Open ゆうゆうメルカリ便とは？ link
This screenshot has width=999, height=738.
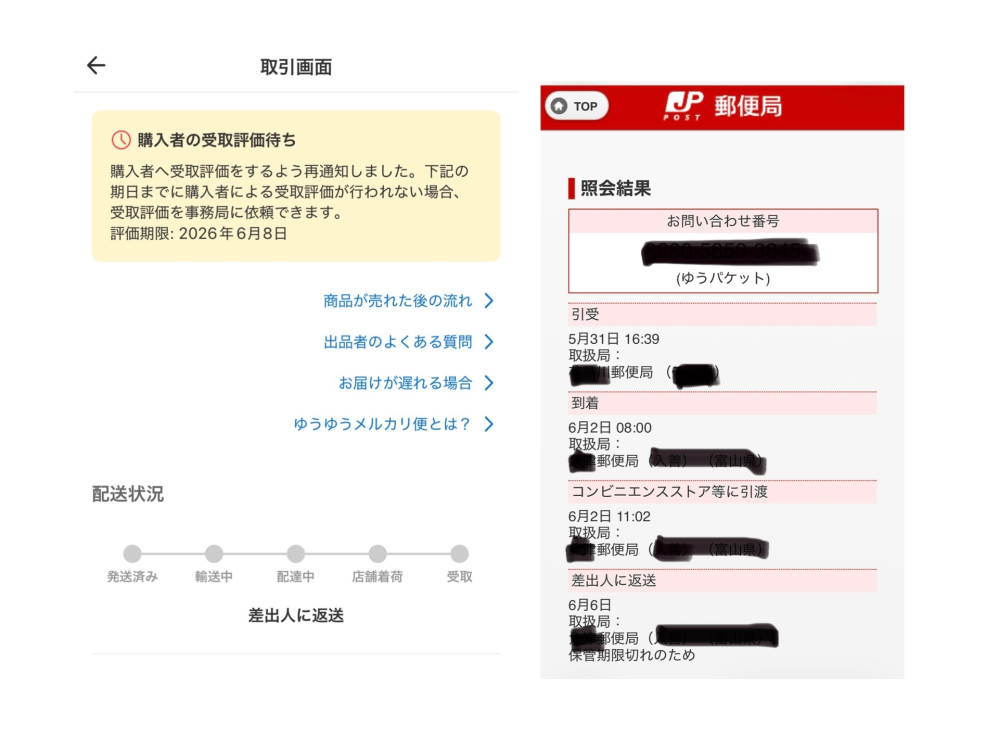pos(382,424)
